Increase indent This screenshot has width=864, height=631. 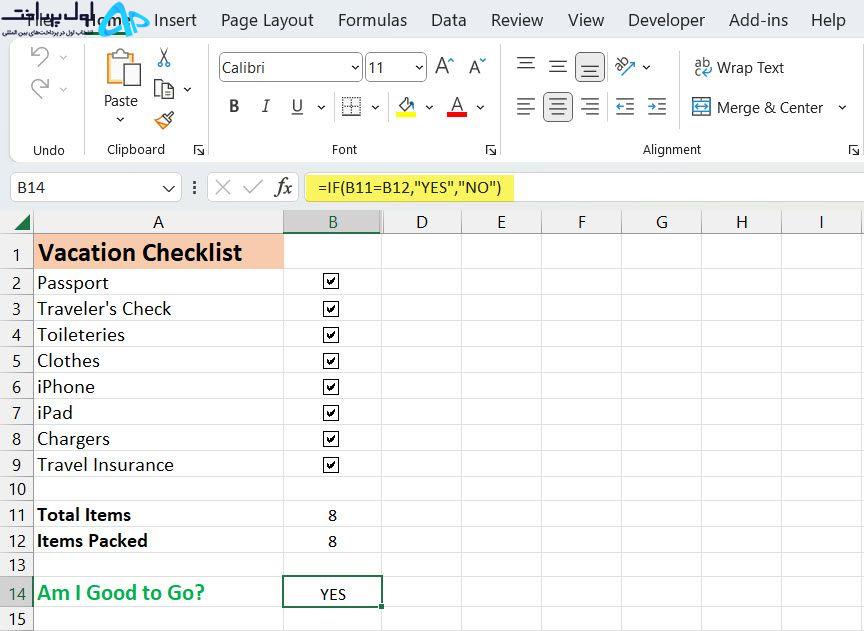click(657, 106)
